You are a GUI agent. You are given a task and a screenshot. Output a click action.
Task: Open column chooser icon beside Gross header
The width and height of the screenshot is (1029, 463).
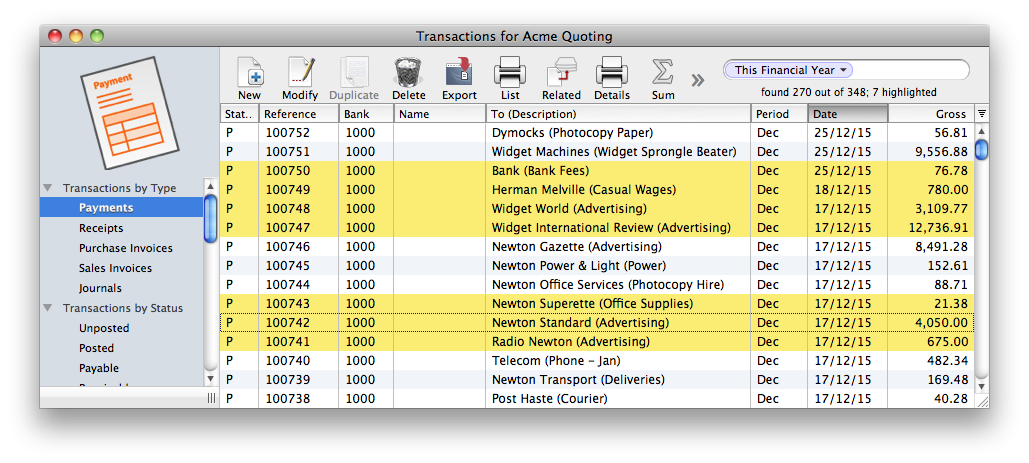click(x=982, y=113)
